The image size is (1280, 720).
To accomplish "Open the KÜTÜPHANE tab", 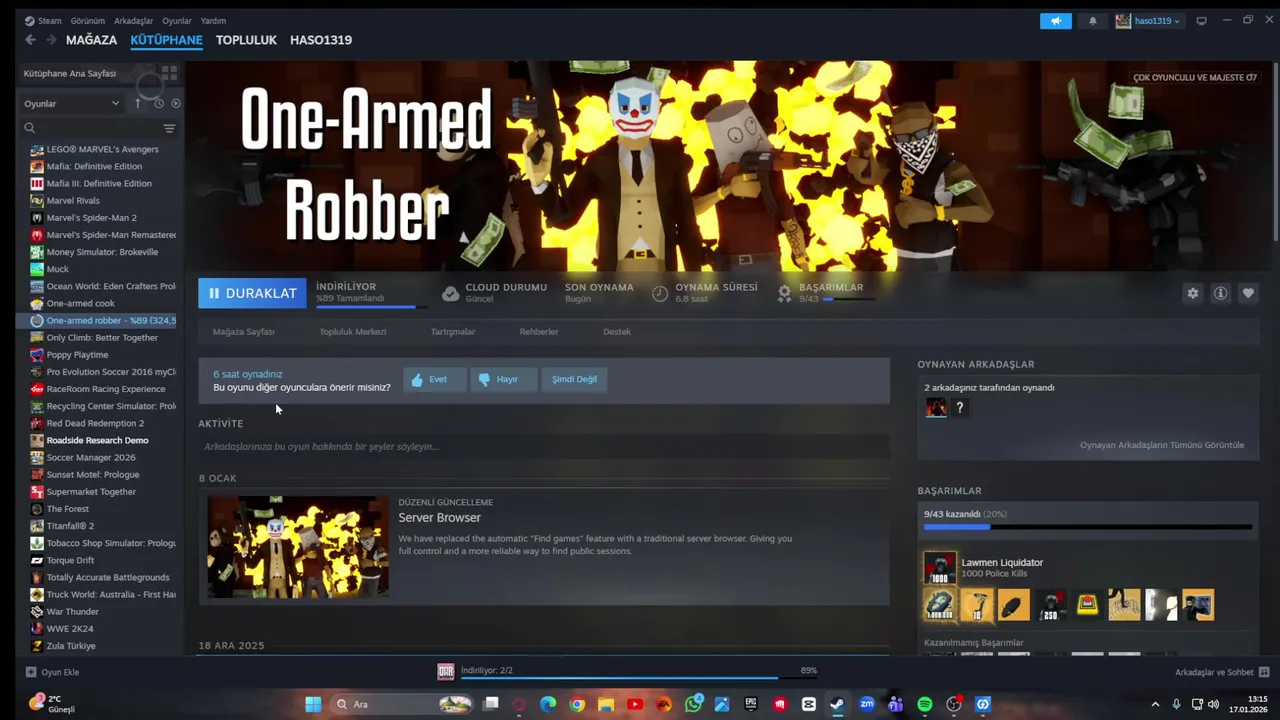I will tap(166, 40).
